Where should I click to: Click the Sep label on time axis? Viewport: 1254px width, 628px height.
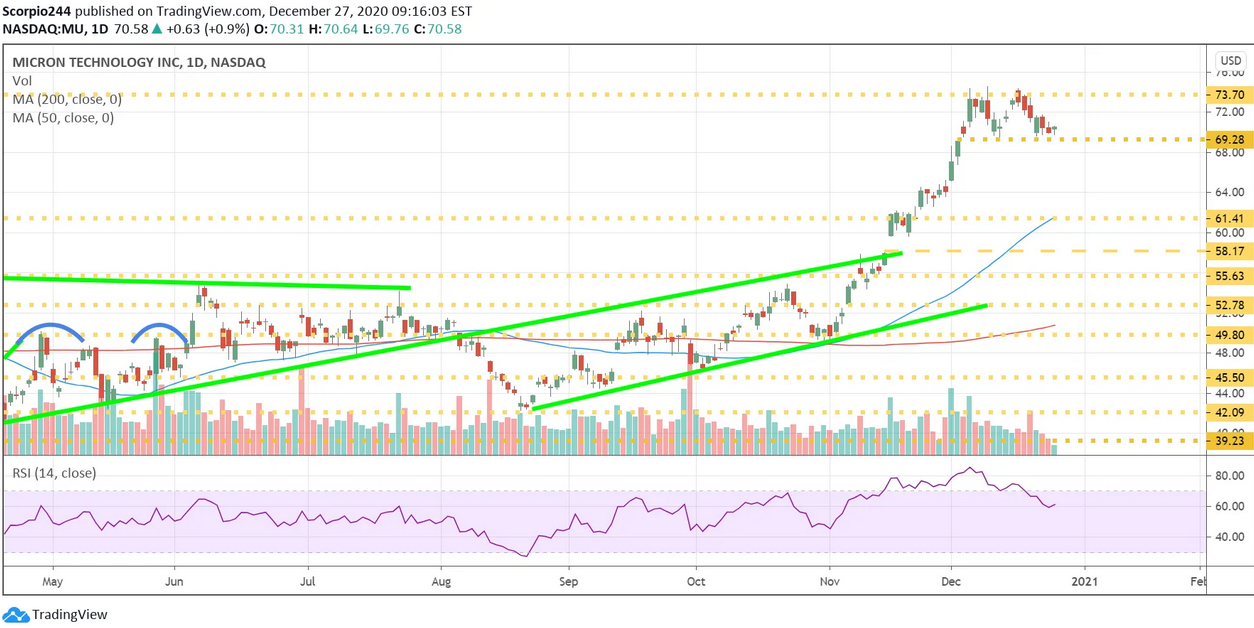(x=568, y=580)
